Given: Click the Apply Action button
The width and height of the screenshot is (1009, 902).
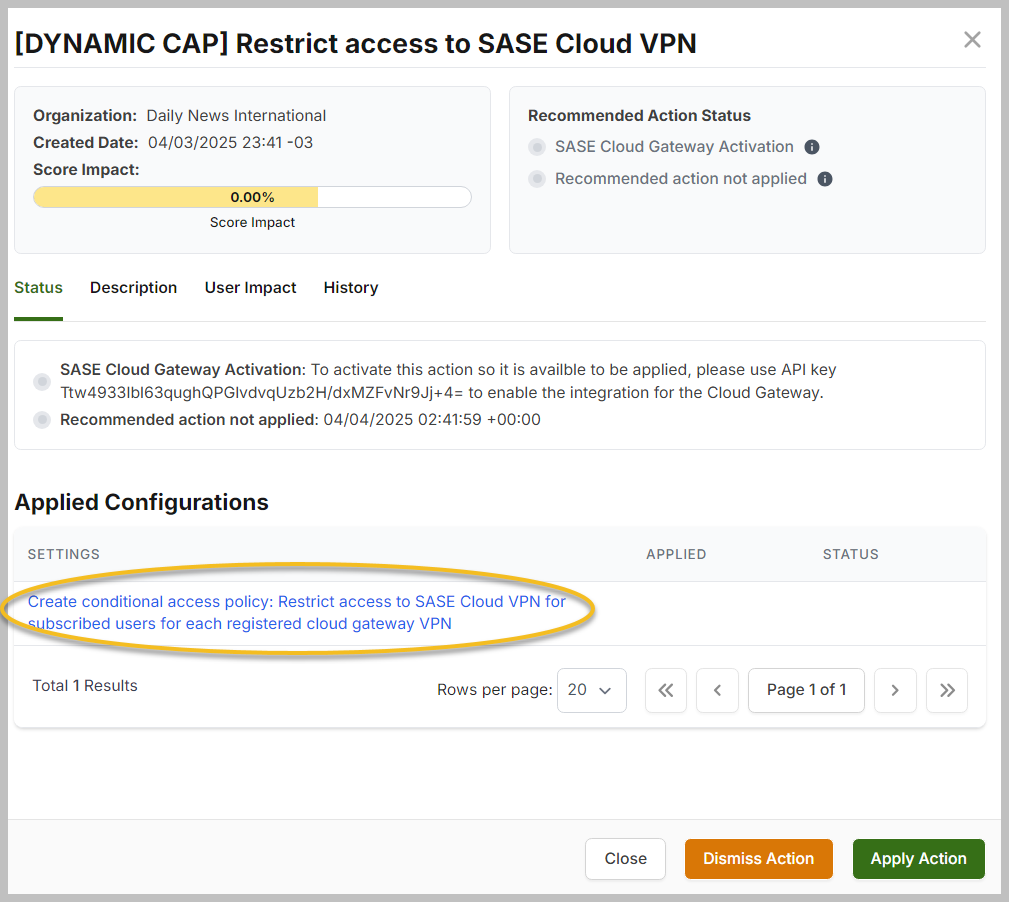Looking at the screenshot, I should 918,858.
